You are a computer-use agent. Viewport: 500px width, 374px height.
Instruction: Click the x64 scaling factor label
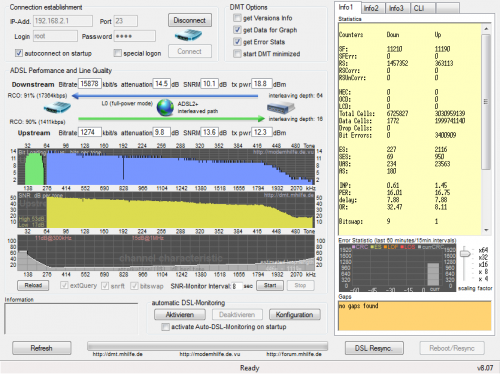tap(483, 250)
